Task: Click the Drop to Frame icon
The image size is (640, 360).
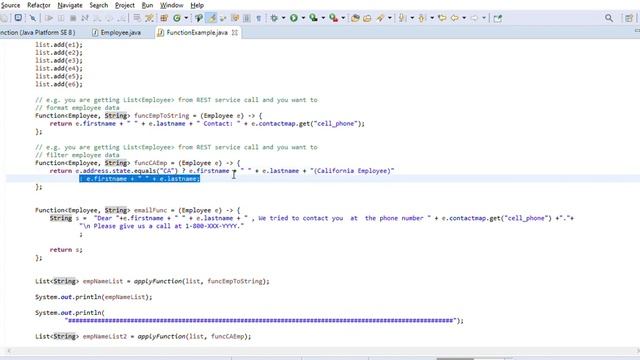Action: (137, 18)
